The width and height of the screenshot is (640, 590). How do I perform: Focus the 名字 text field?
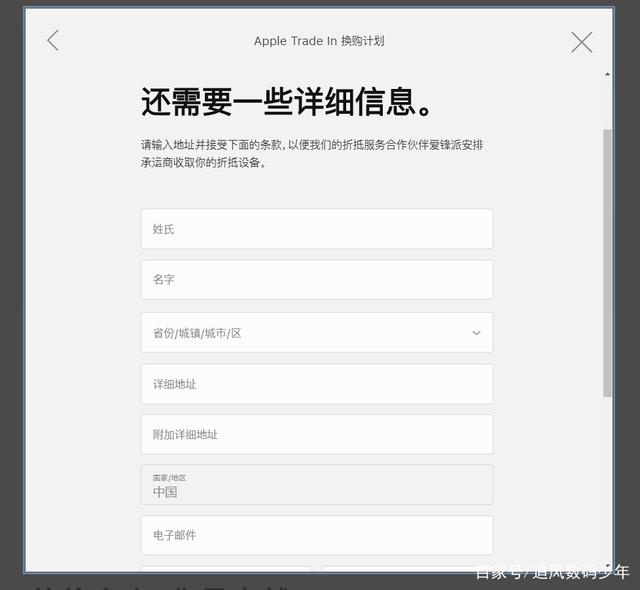[x=317, y=279]
